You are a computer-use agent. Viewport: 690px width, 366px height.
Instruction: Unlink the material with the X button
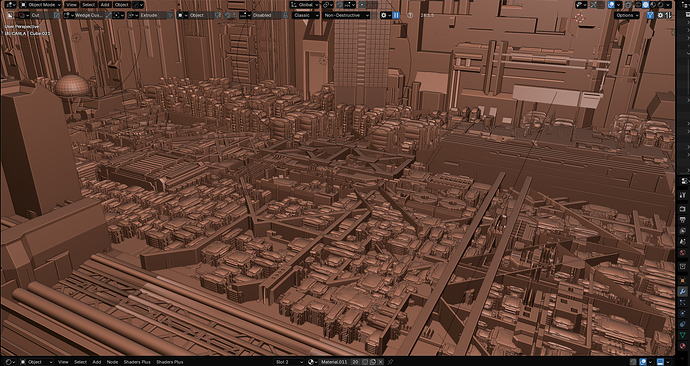[381, 362]
